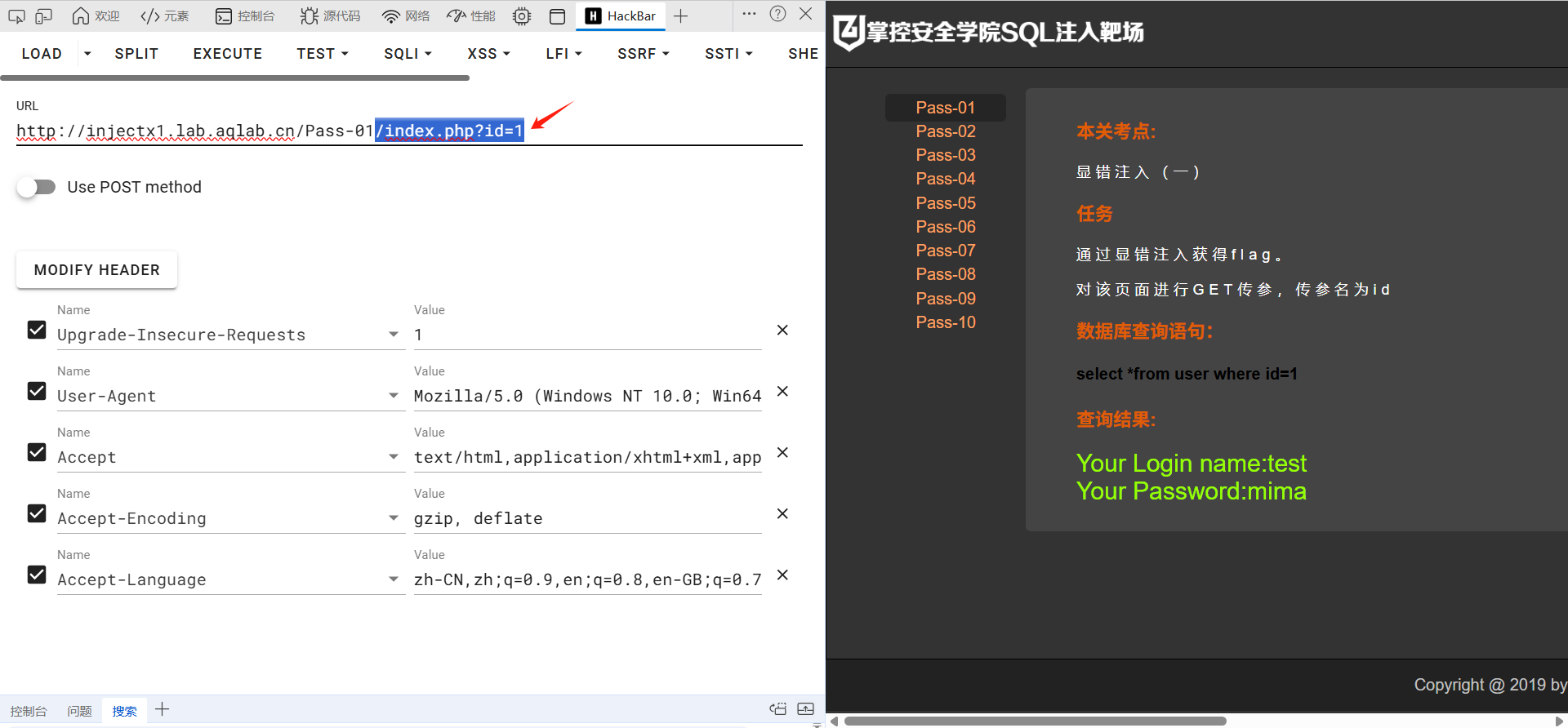Remove the Accept-Language header row

[782, 575]
